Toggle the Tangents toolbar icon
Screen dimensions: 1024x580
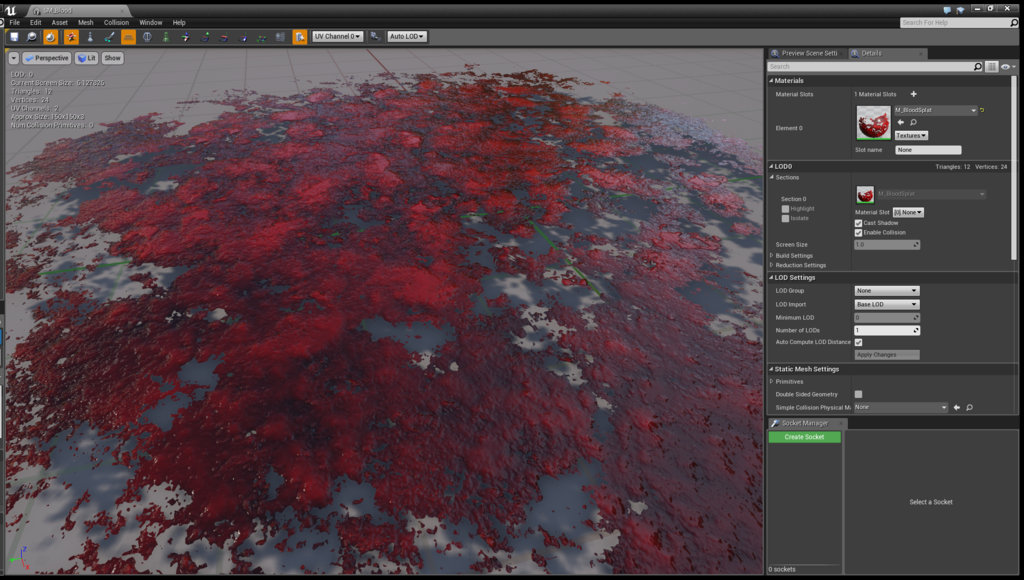223,37
